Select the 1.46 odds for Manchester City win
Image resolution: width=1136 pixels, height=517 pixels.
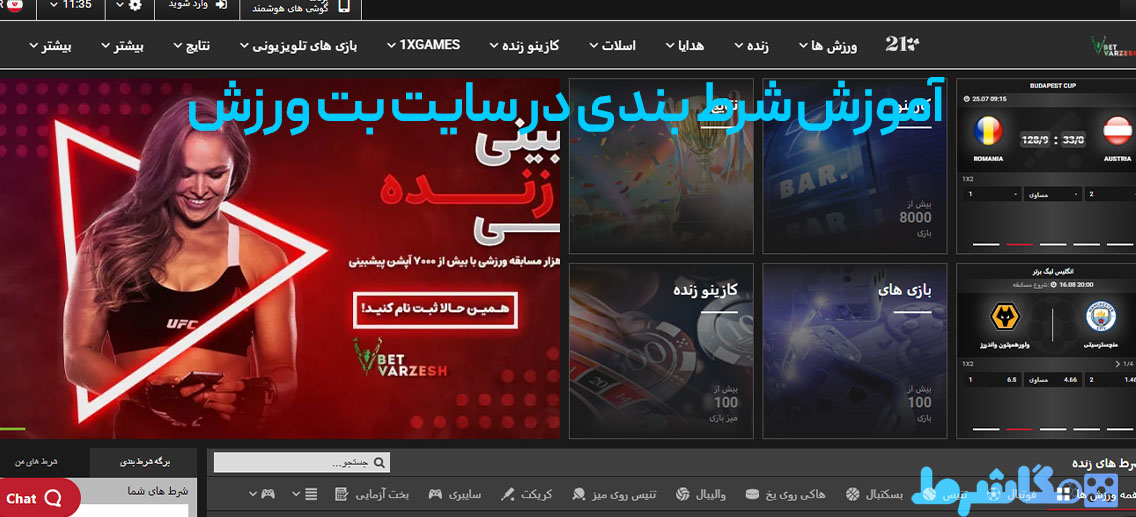[1111, 379]
